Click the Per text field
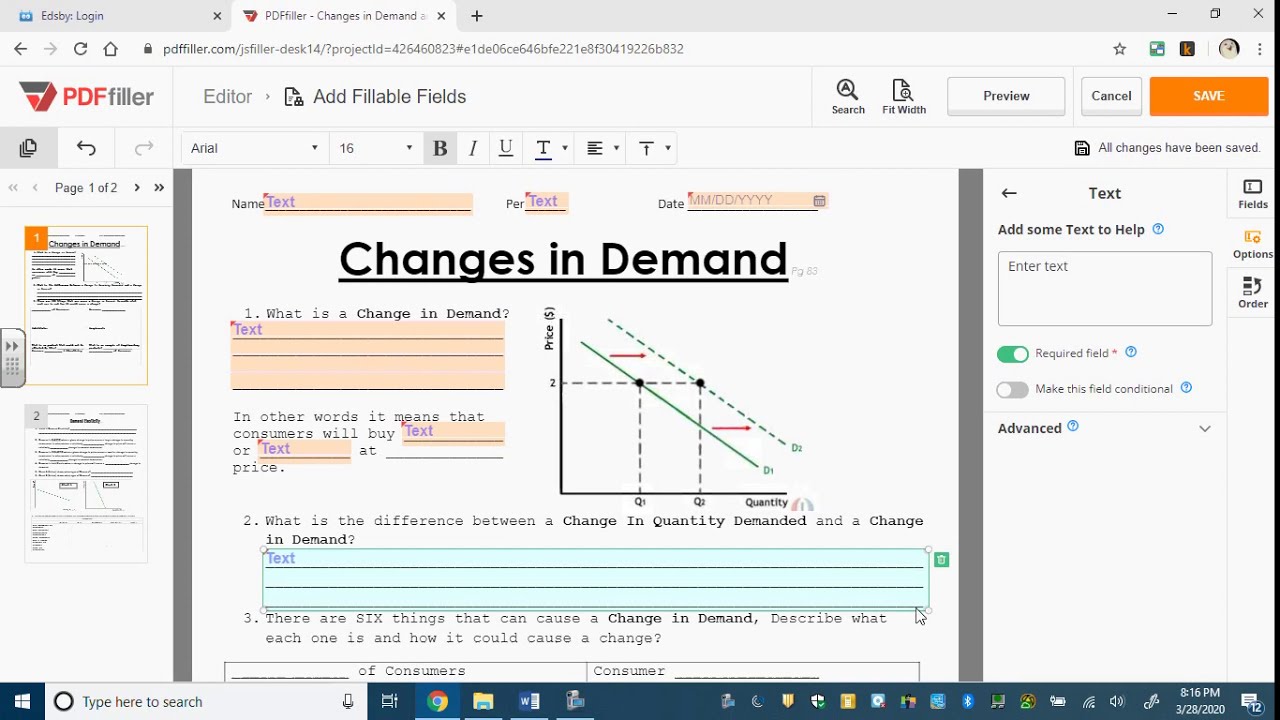 [547, 202]
